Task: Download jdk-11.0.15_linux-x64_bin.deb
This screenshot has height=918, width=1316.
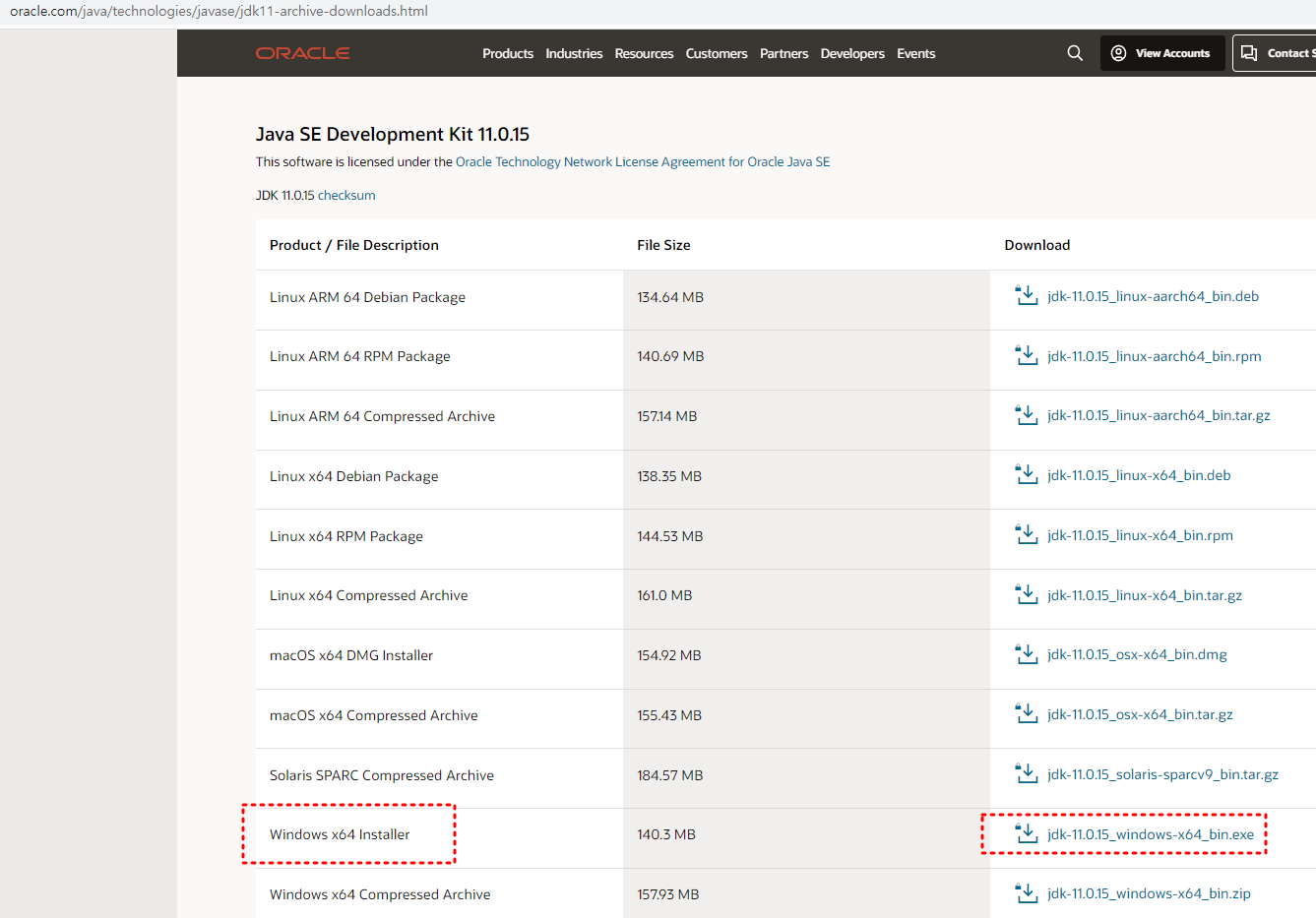Action: coord(1139,475)
